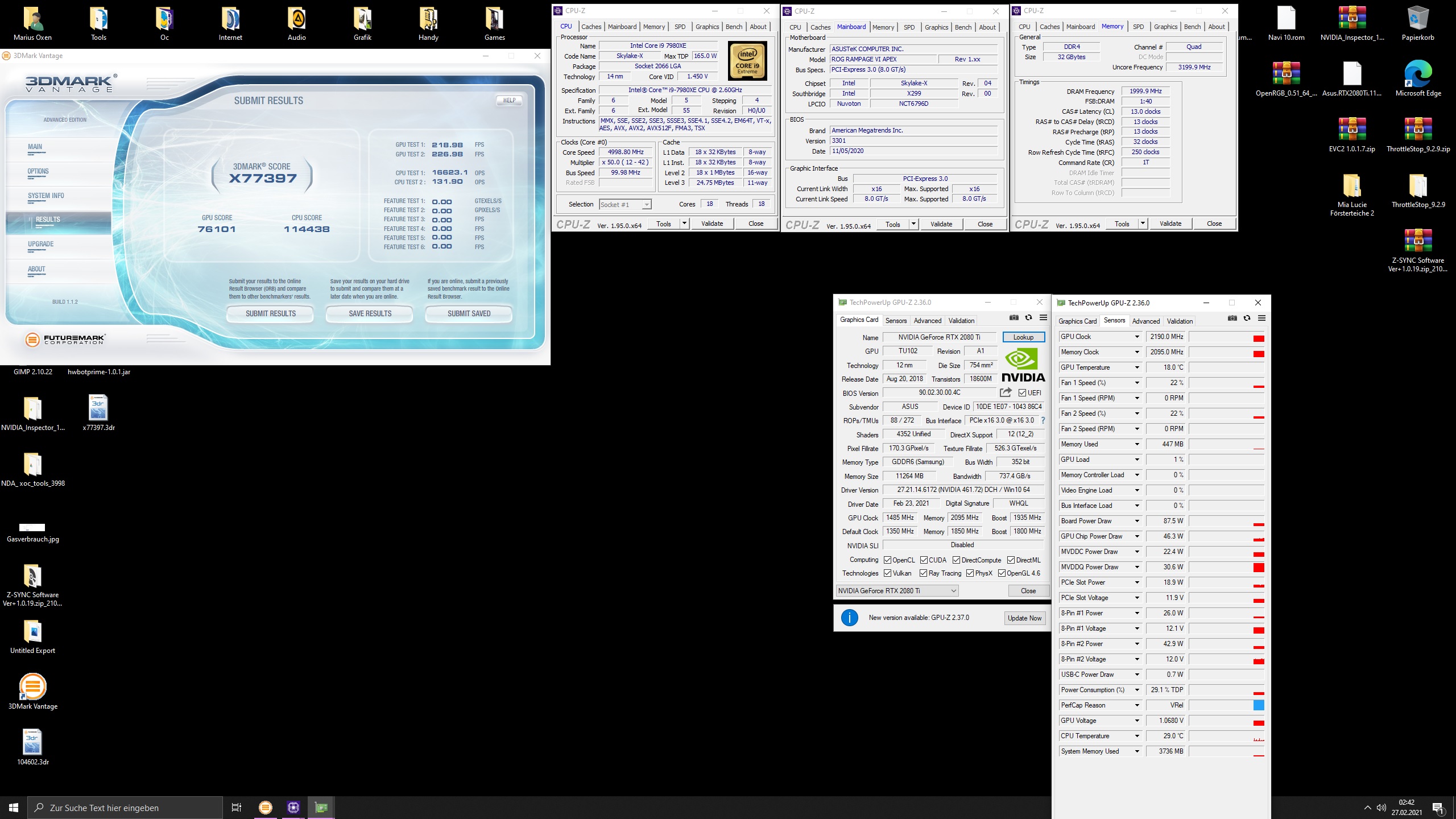1456x819 pixels.
Task: Click Validate button in CPU-Z Mainboard window
Action: click(941, 224)
